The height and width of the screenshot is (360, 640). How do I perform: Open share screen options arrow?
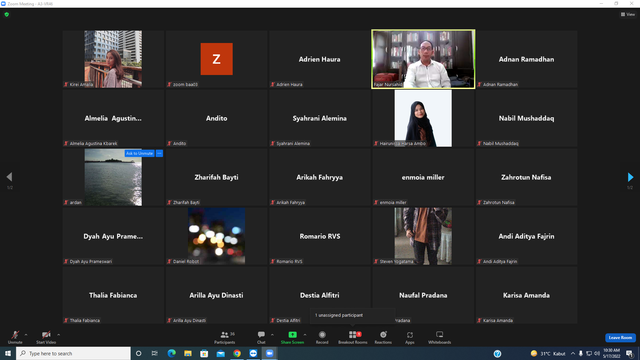pyautogui.click(x=305, y=335)
